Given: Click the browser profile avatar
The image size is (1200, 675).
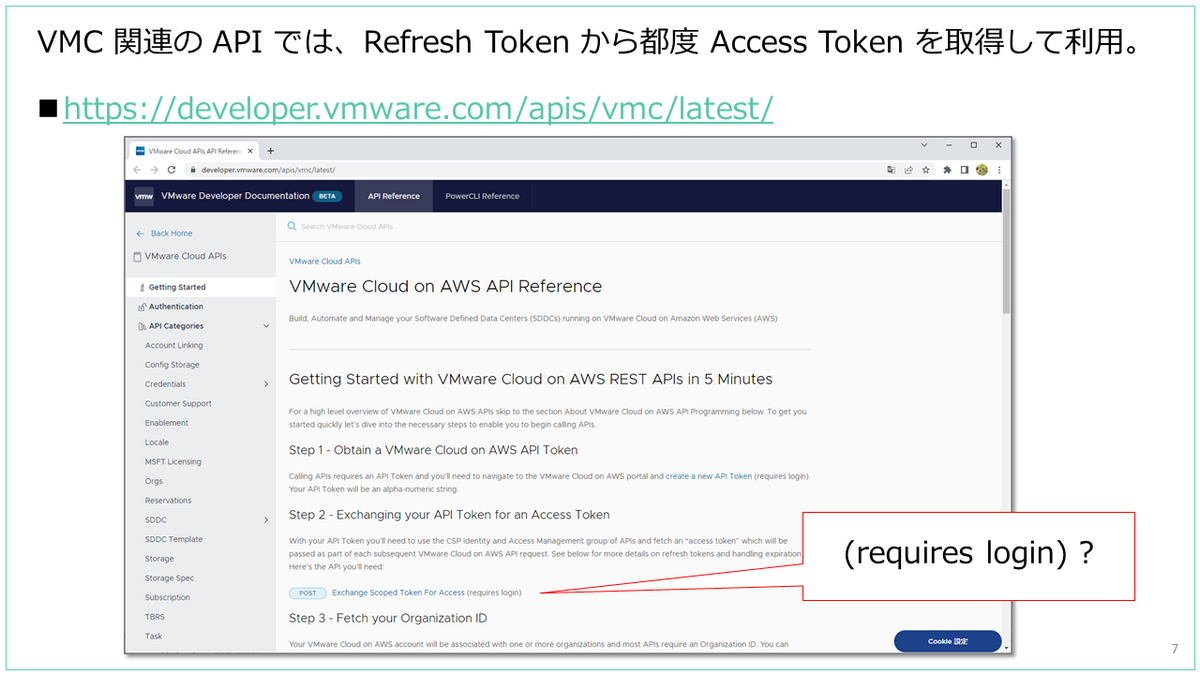Looking at the screenshot, I should (982, 170).
